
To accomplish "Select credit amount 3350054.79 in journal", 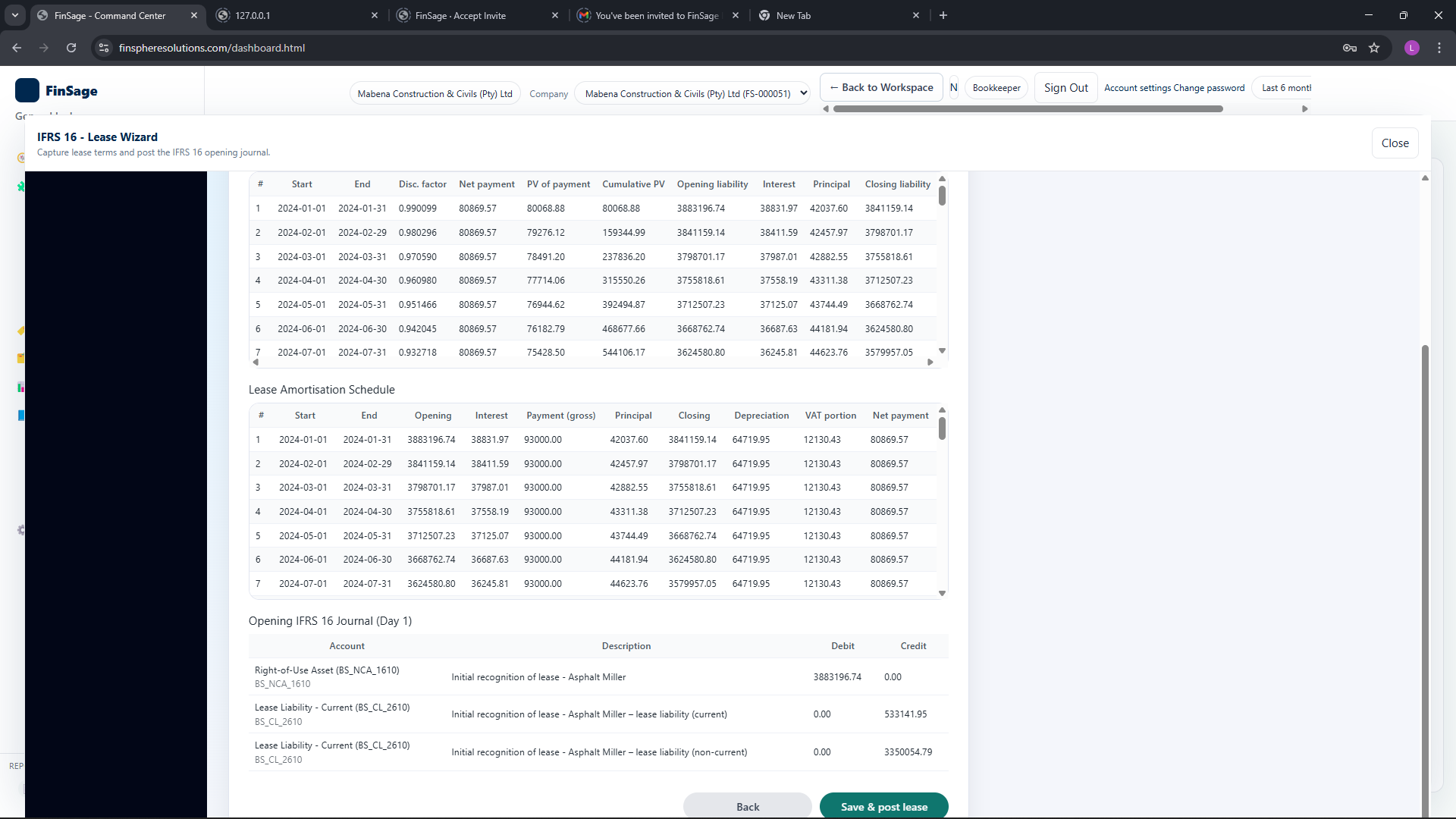I will tap(908, 752).
